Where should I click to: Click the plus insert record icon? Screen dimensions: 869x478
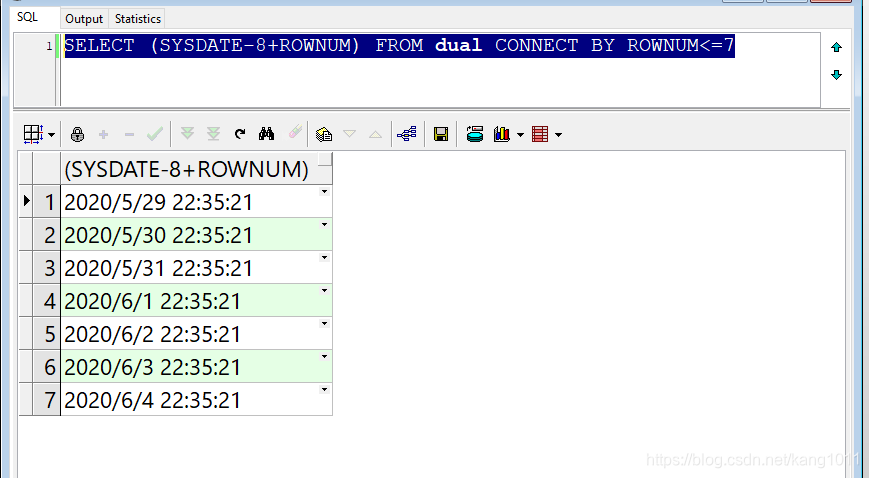pos(103,134)
